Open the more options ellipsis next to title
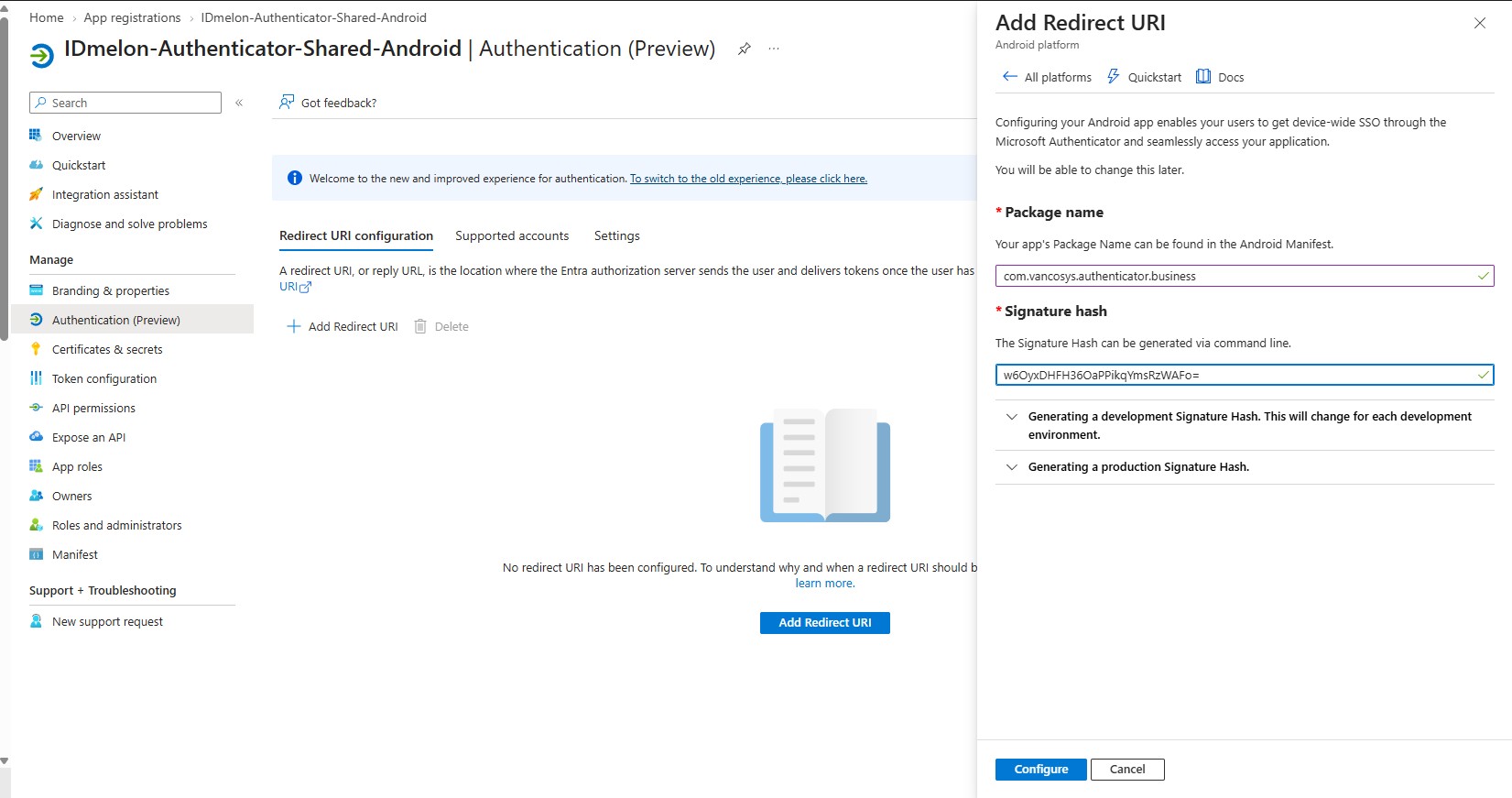The width and height of the screenshot is (1512, 798). [x=774, y=49]
